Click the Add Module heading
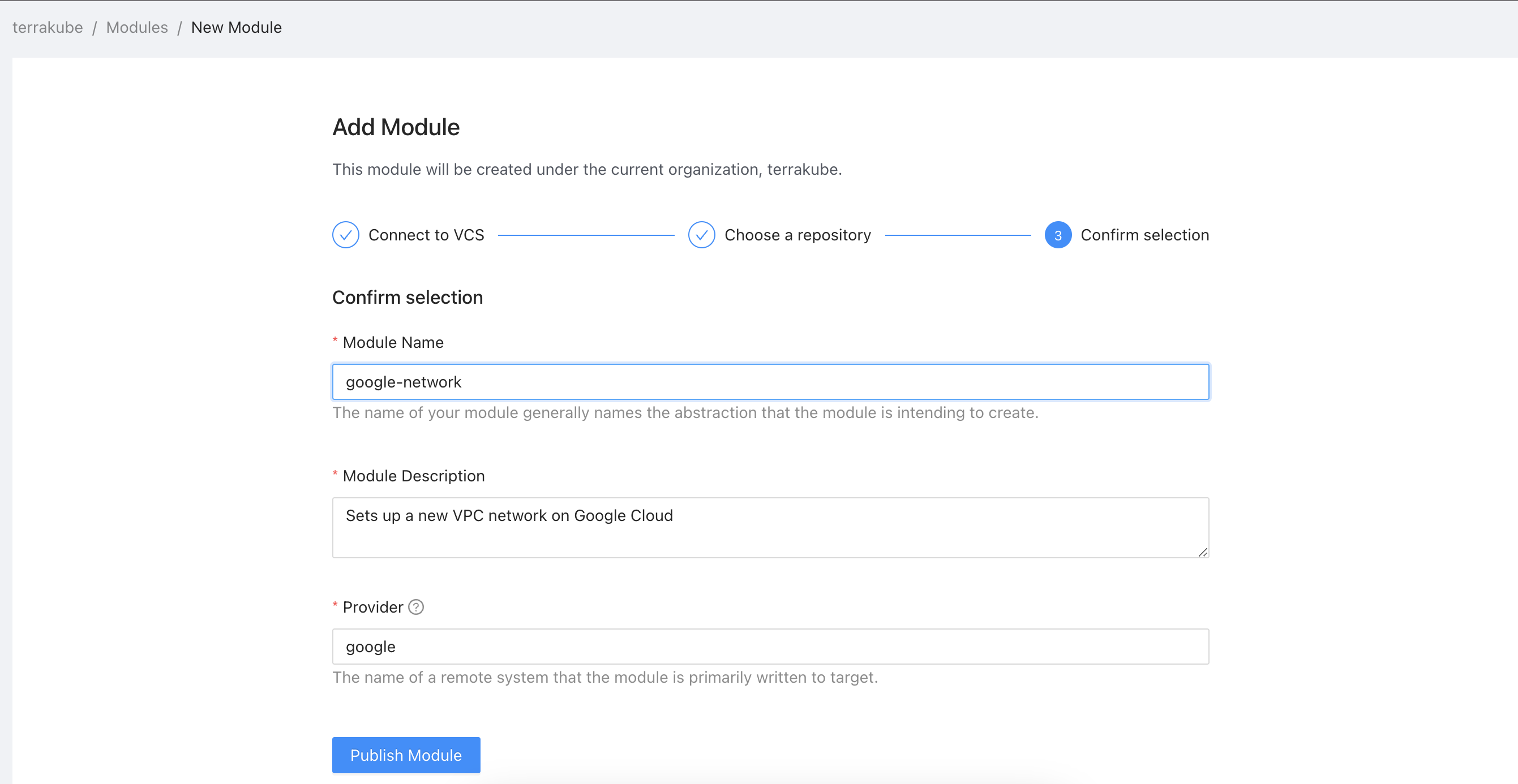1518x784 pixels. (x=396, y=127)
